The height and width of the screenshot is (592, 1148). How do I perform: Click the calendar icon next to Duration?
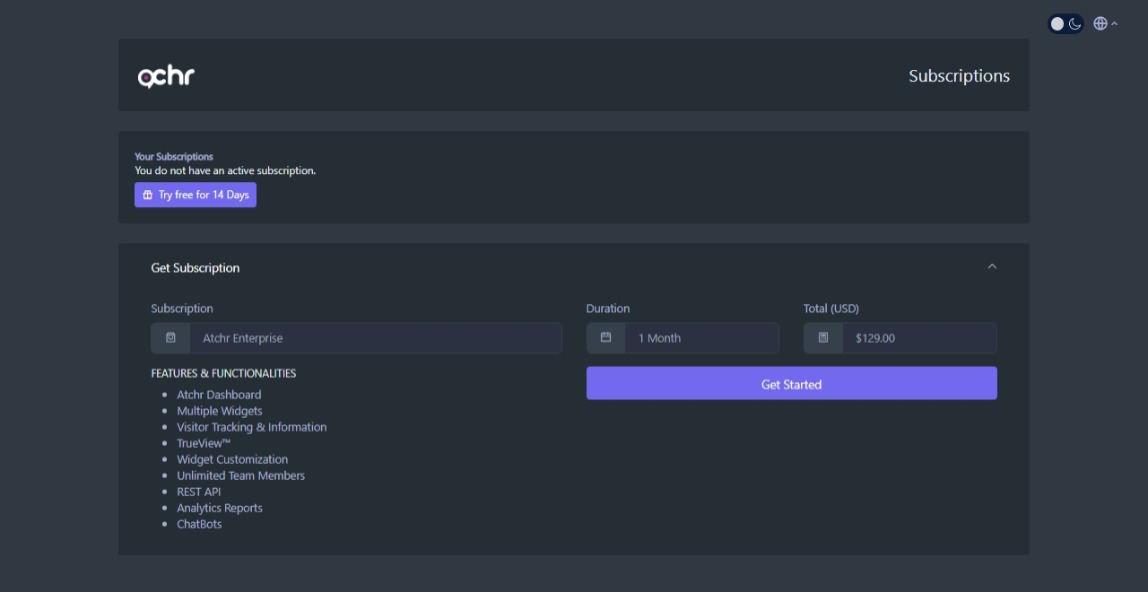606,338
